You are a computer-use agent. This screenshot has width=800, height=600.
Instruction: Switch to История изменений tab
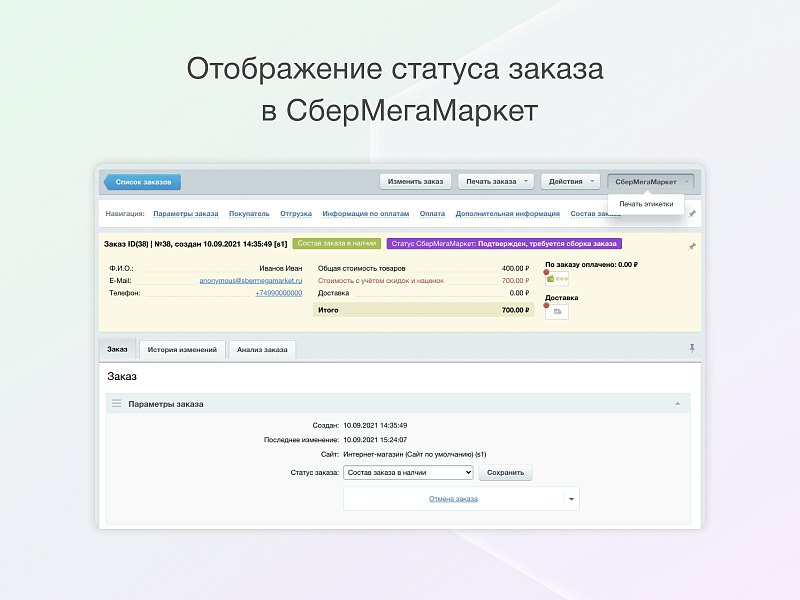182,349
